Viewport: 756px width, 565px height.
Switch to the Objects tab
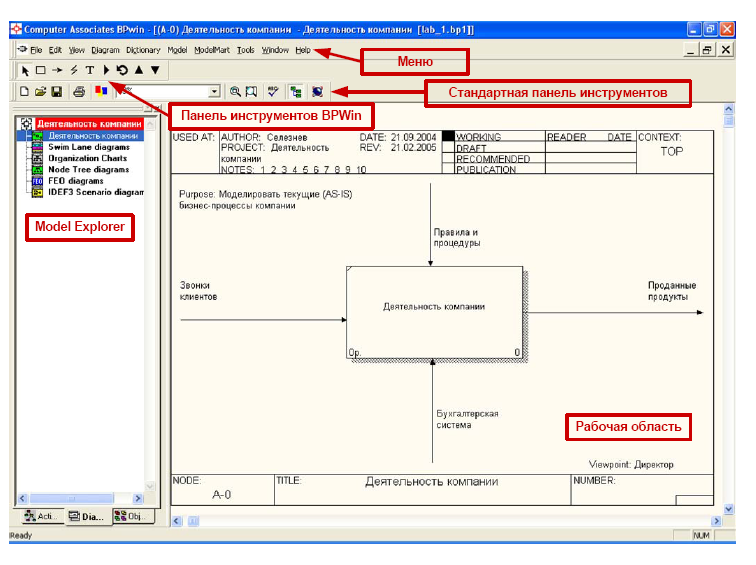click(x=131, y=516)
